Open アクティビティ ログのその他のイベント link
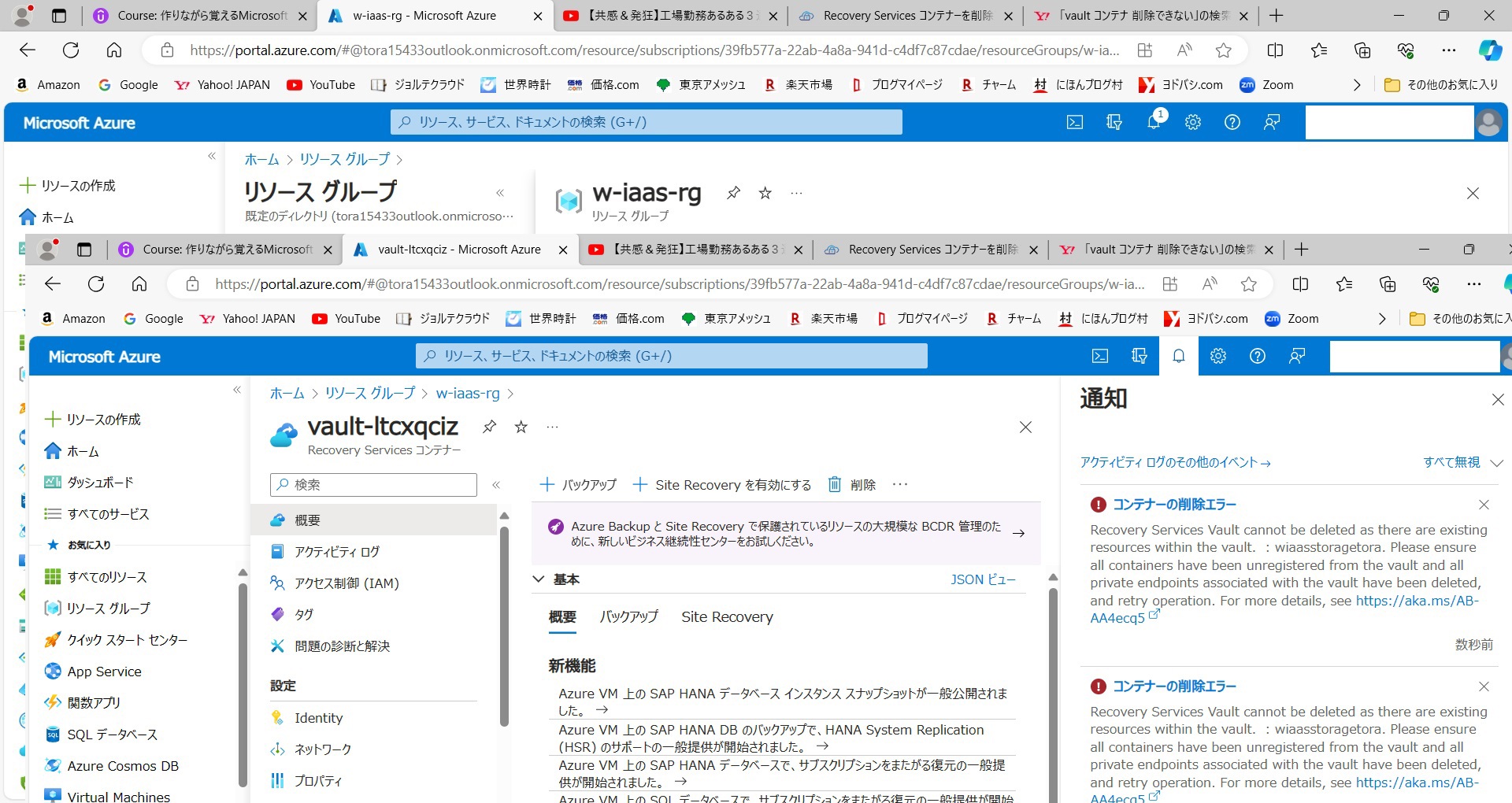The height and width of the screenshot is (803, 1512). pos(1175,463)
